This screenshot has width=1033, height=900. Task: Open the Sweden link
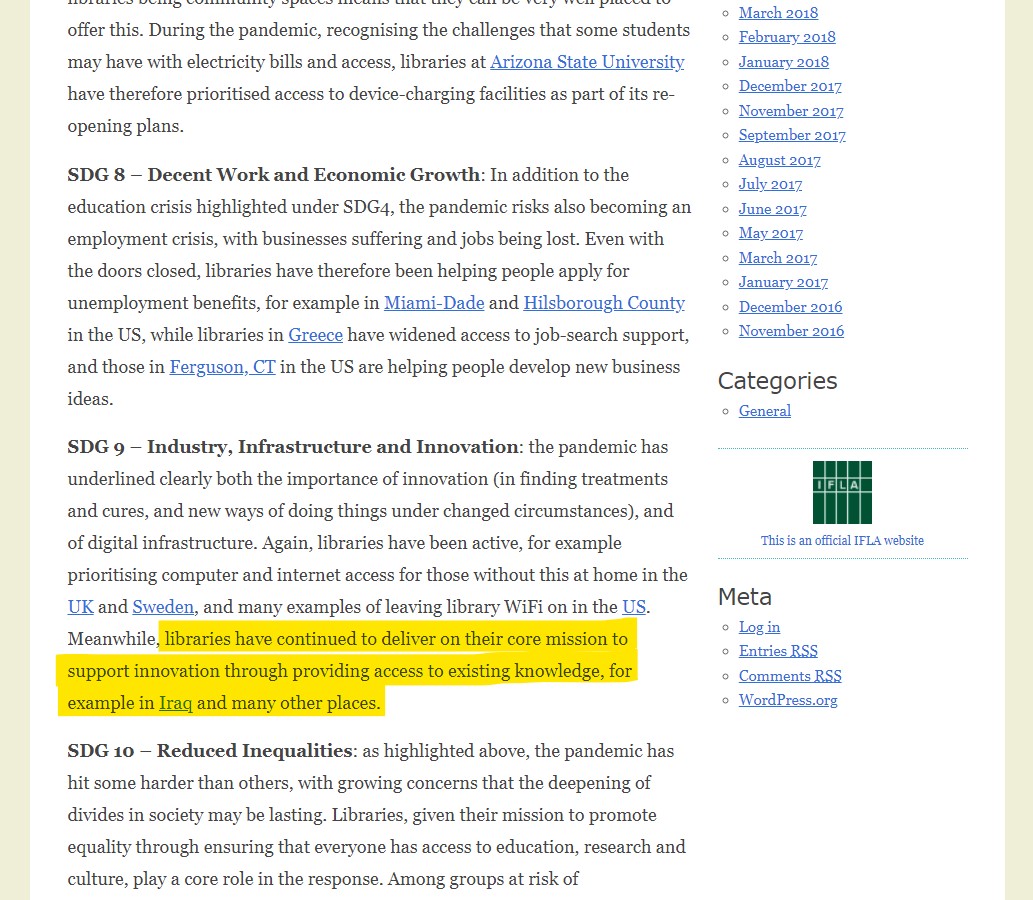click(163, 607)
